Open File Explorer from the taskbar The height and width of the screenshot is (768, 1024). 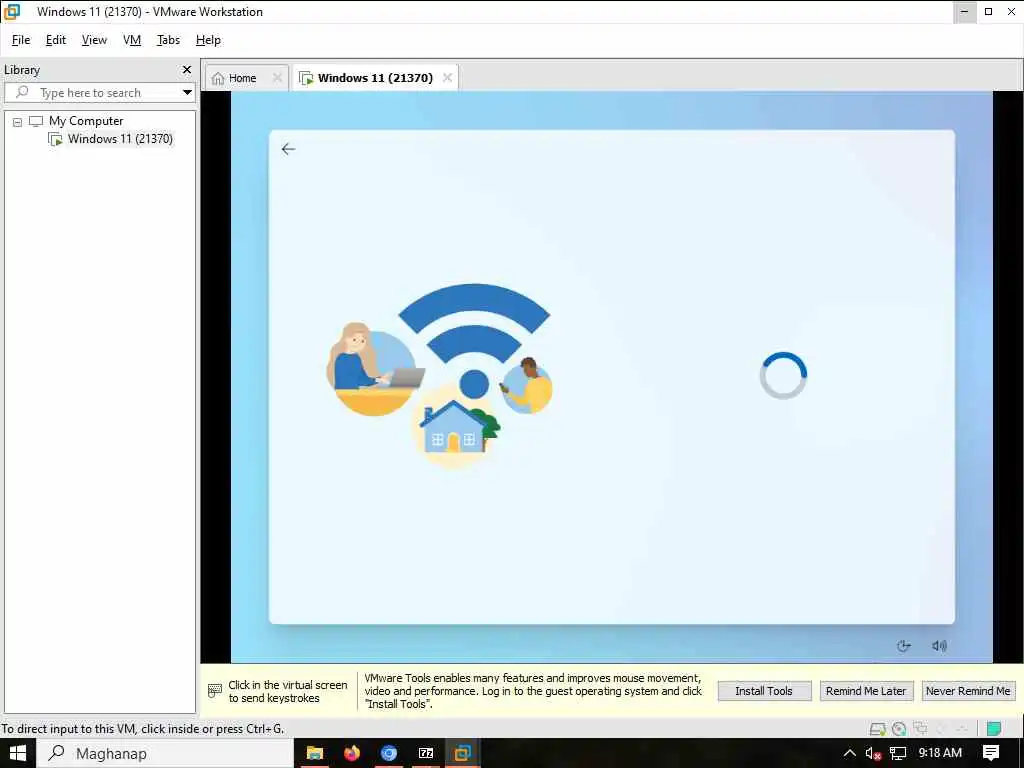pyautogui.click(x=315, y=754)
